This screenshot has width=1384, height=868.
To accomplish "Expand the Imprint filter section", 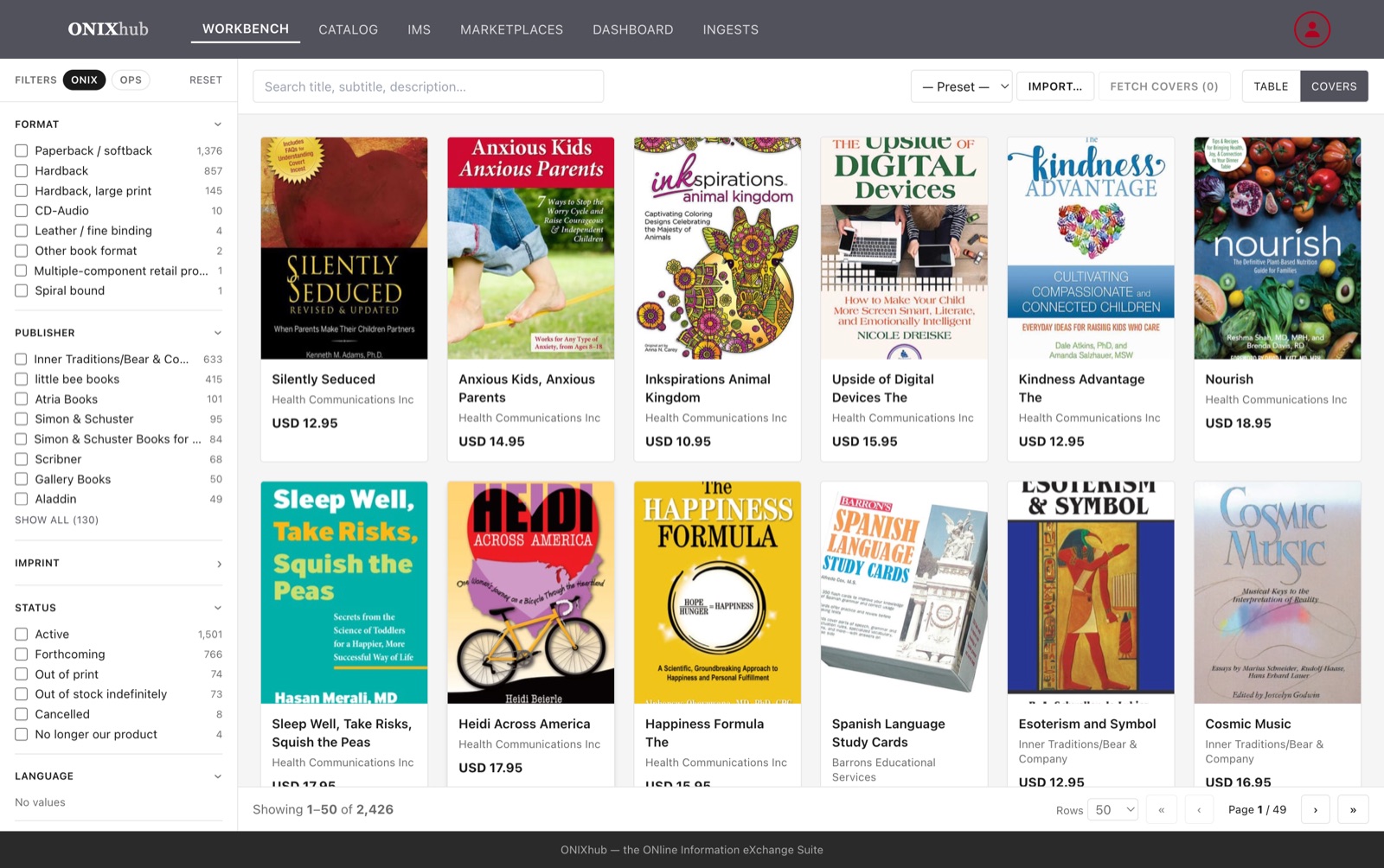I will (x=119, y=563).
